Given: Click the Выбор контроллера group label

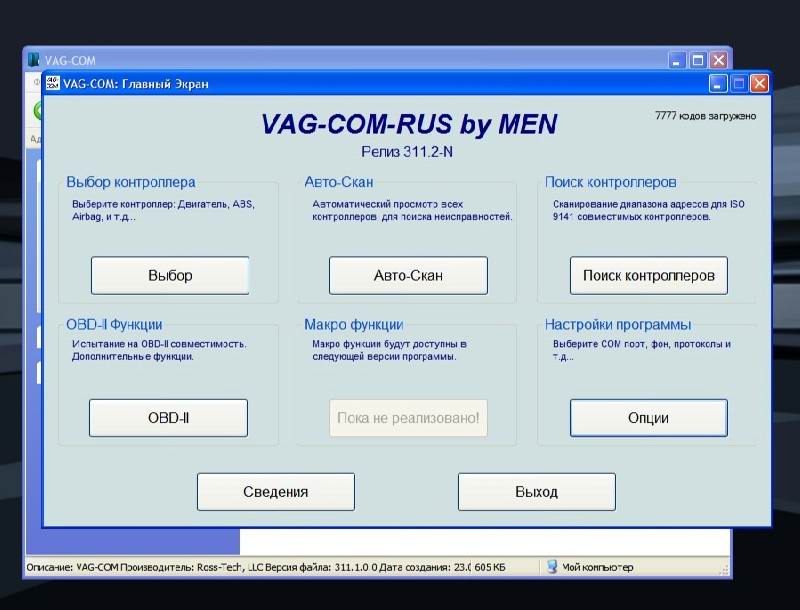Looking at the screenshot, I should pos(131,182).
